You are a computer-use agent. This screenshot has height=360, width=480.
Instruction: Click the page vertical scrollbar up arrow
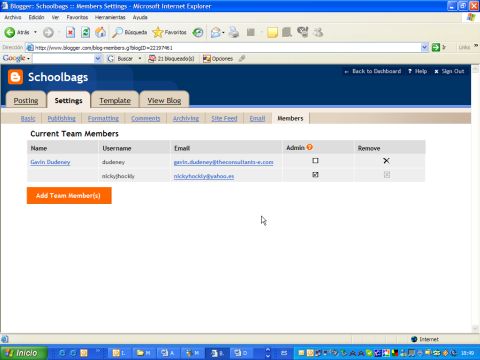click(x=475, y=69)
